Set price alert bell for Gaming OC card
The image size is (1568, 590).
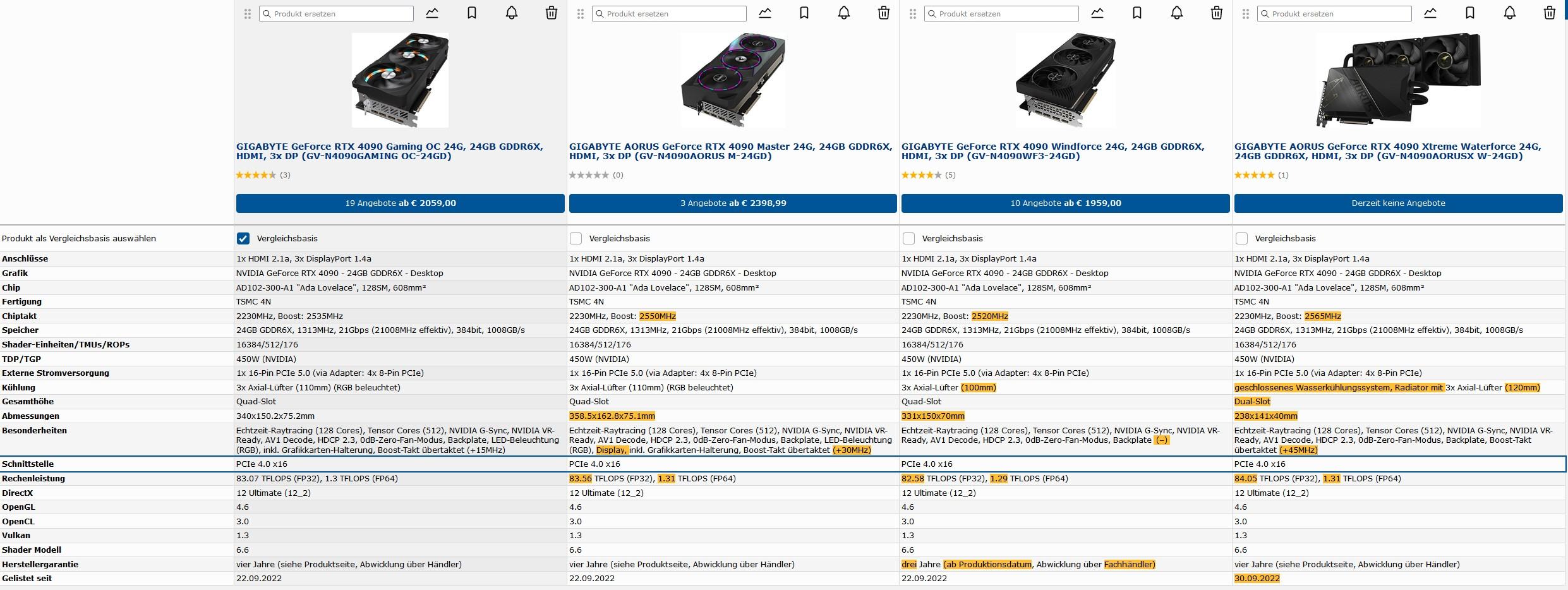512,13
